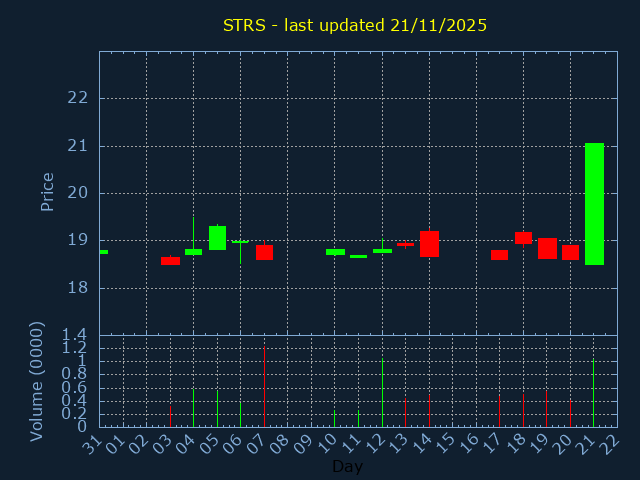
Task: Select the day 22 tick on the x-axis
Action: [x=608, y=442]
